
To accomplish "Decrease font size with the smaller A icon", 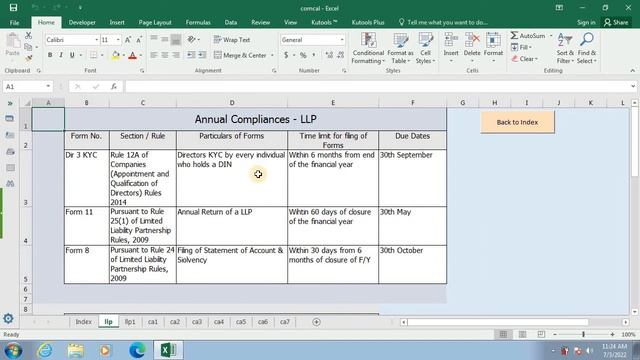I will (x=139, y=40).
